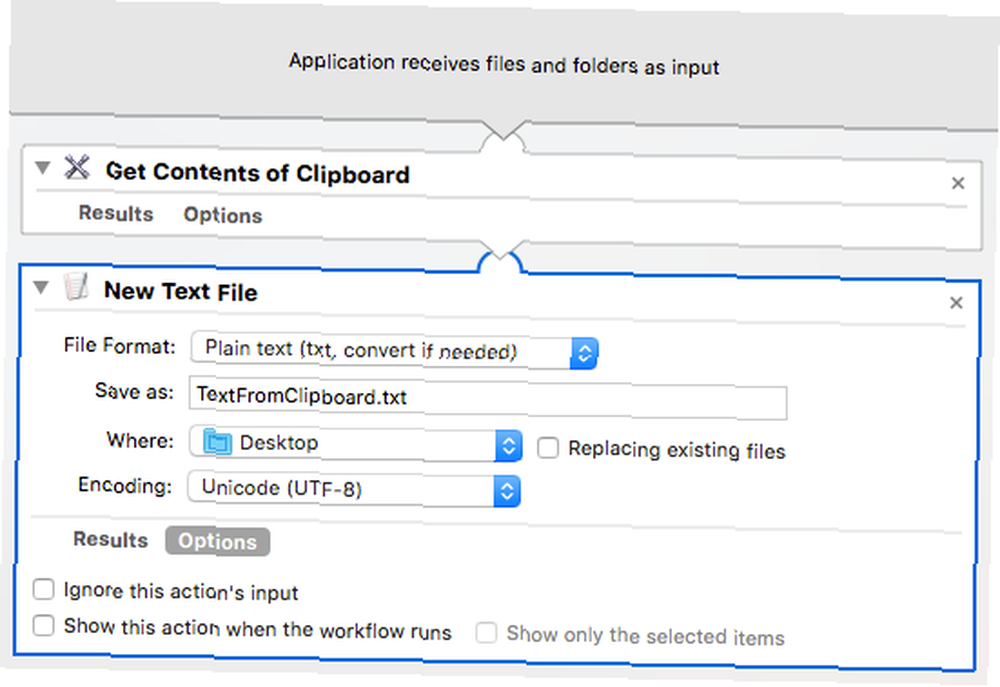Image resolution: width=1000 pixels, height=687 pixels.
Task: Open the Encoding Unicode (UTF-8) dropdown
Action: tap(354, 489)
